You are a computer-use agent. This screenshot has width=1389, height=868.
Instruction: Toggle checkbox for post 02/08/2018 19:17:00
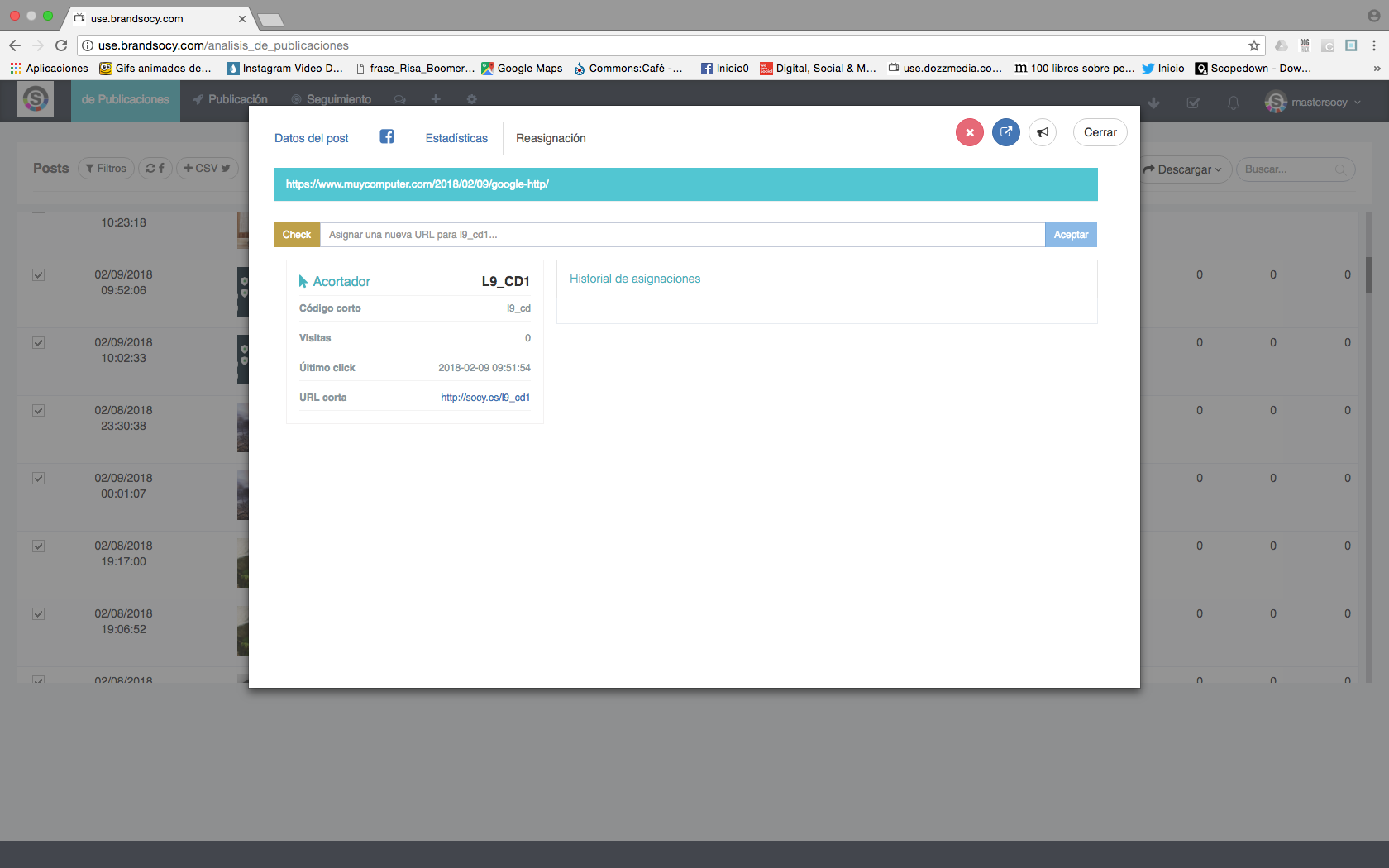[38, 546]
